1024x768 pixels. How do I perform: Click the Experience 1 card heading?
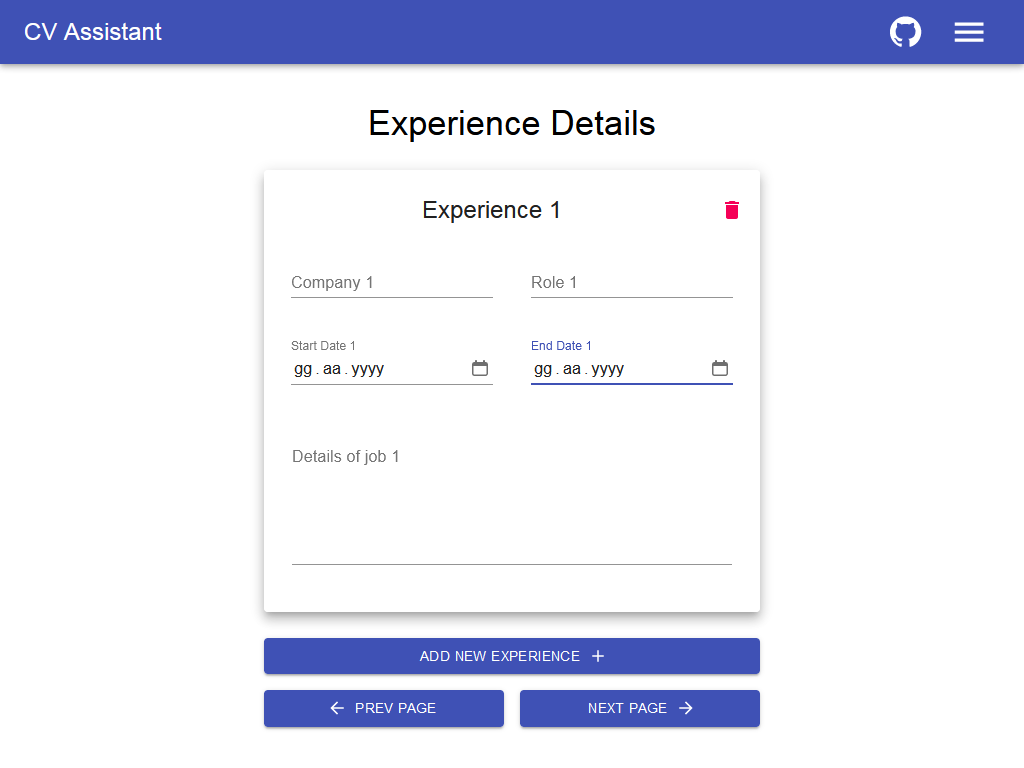[x=491, y=210]
